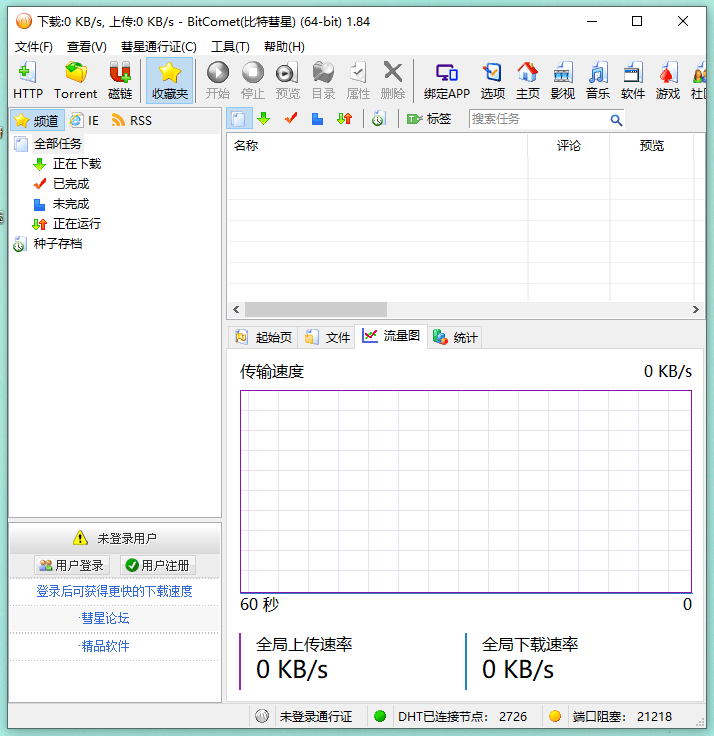Switch to the RSS sidebar tab

[132, 121]
